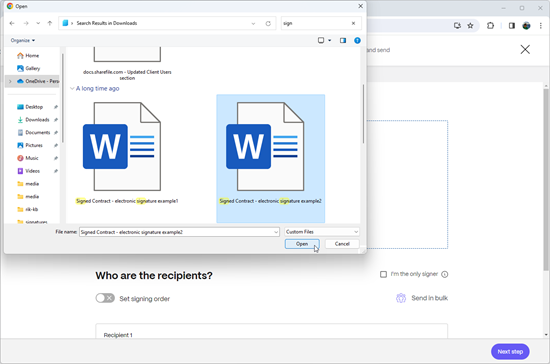The height and width of the screenshot is (364, 550).
Task: Collapse the 'A long time ago' group
Action: coord(72,88)
